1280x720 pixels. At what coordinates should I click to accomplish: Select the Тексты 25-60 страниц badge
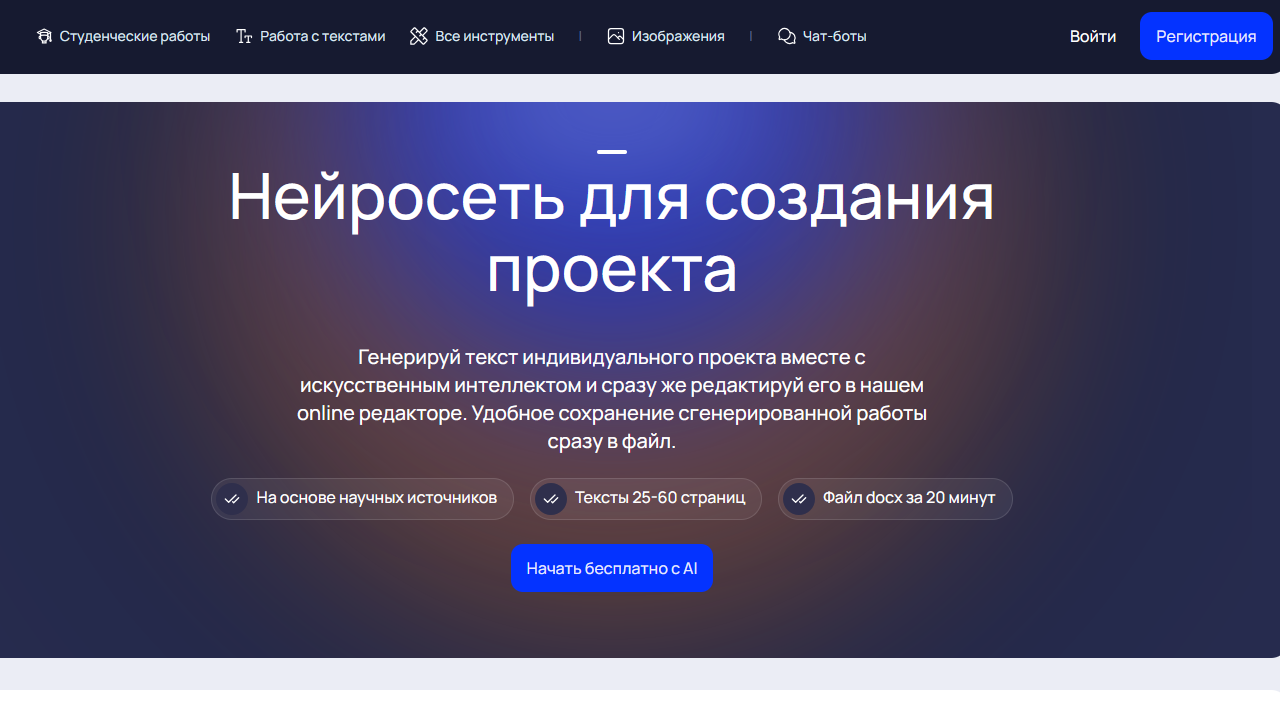click(x=645, y=498)
